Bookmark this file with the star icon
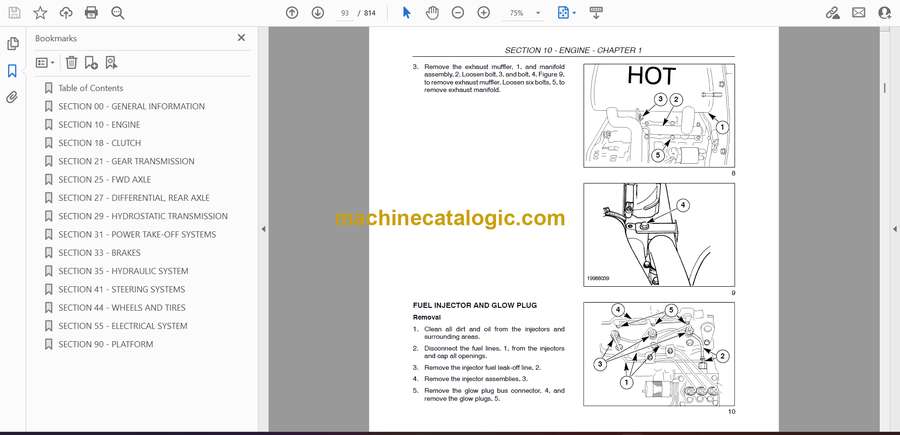Viewport: 900px width, 435px height. pos(40,13)
